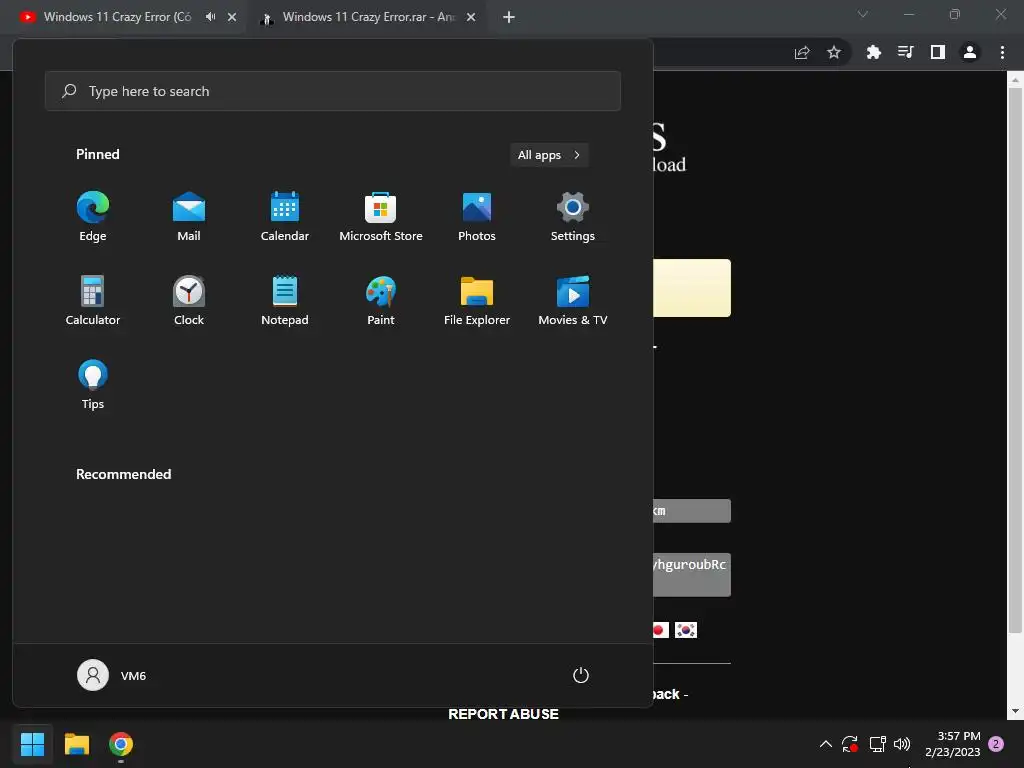Click the Chrome tab search dropdown arrow

[863, 14]
